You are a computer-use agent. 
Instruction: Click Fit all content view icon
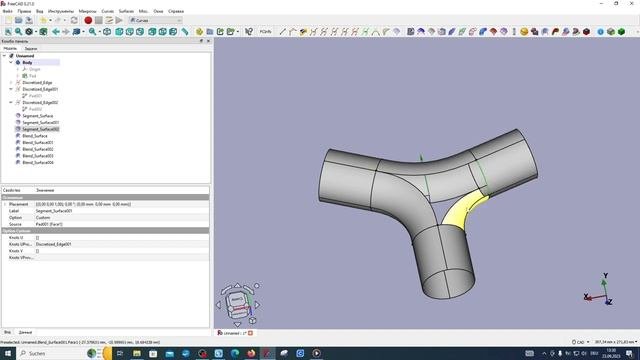8,31
